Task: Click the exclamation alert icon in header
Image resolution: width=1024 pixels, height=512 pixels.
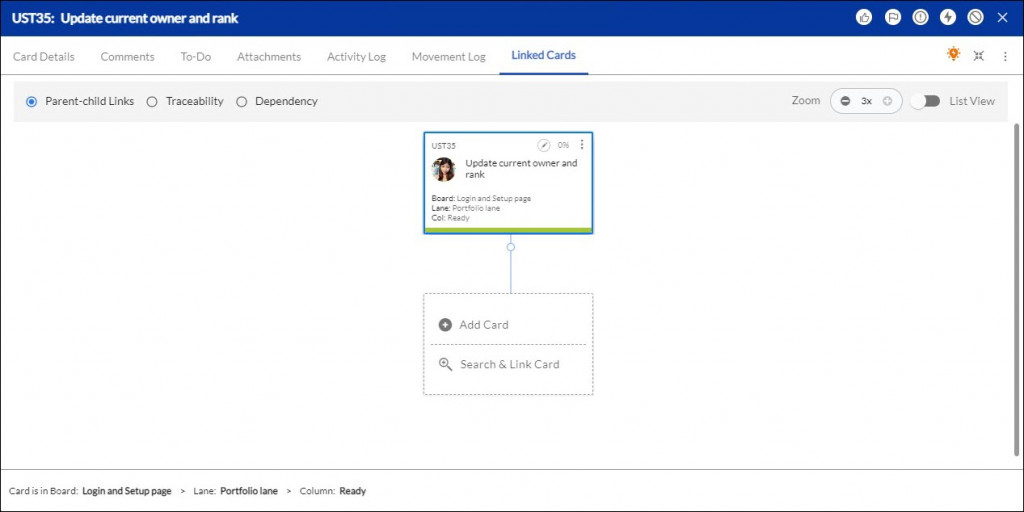Action: click(x=920, y=18)
